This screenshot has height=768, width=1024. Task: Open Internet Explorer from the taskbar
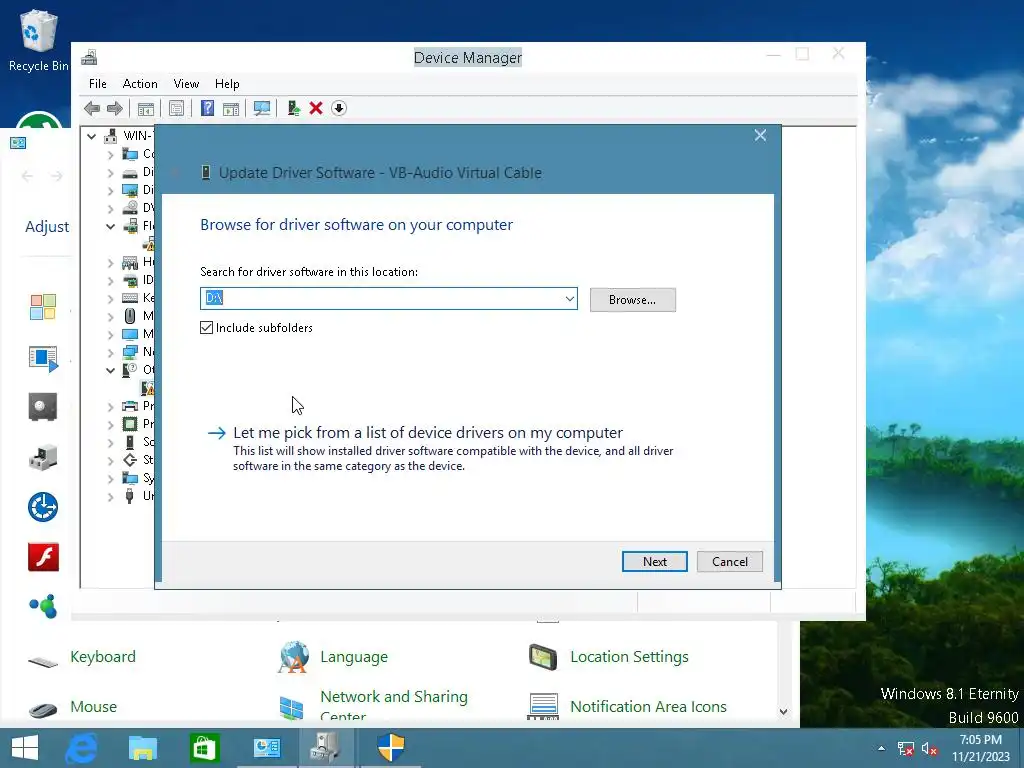(82, 748)
